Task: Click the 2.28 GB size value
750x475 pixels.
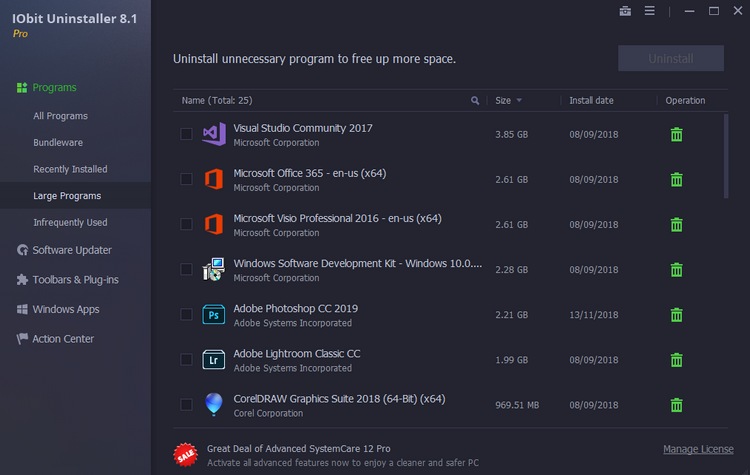Action: pos(511,270)
